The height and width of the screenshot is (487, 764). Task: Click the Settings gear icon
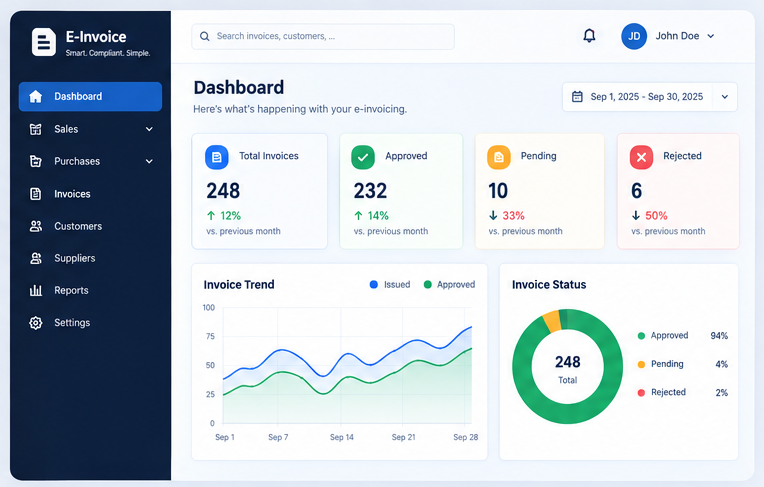pyautogui.click(x=36, y=323)
